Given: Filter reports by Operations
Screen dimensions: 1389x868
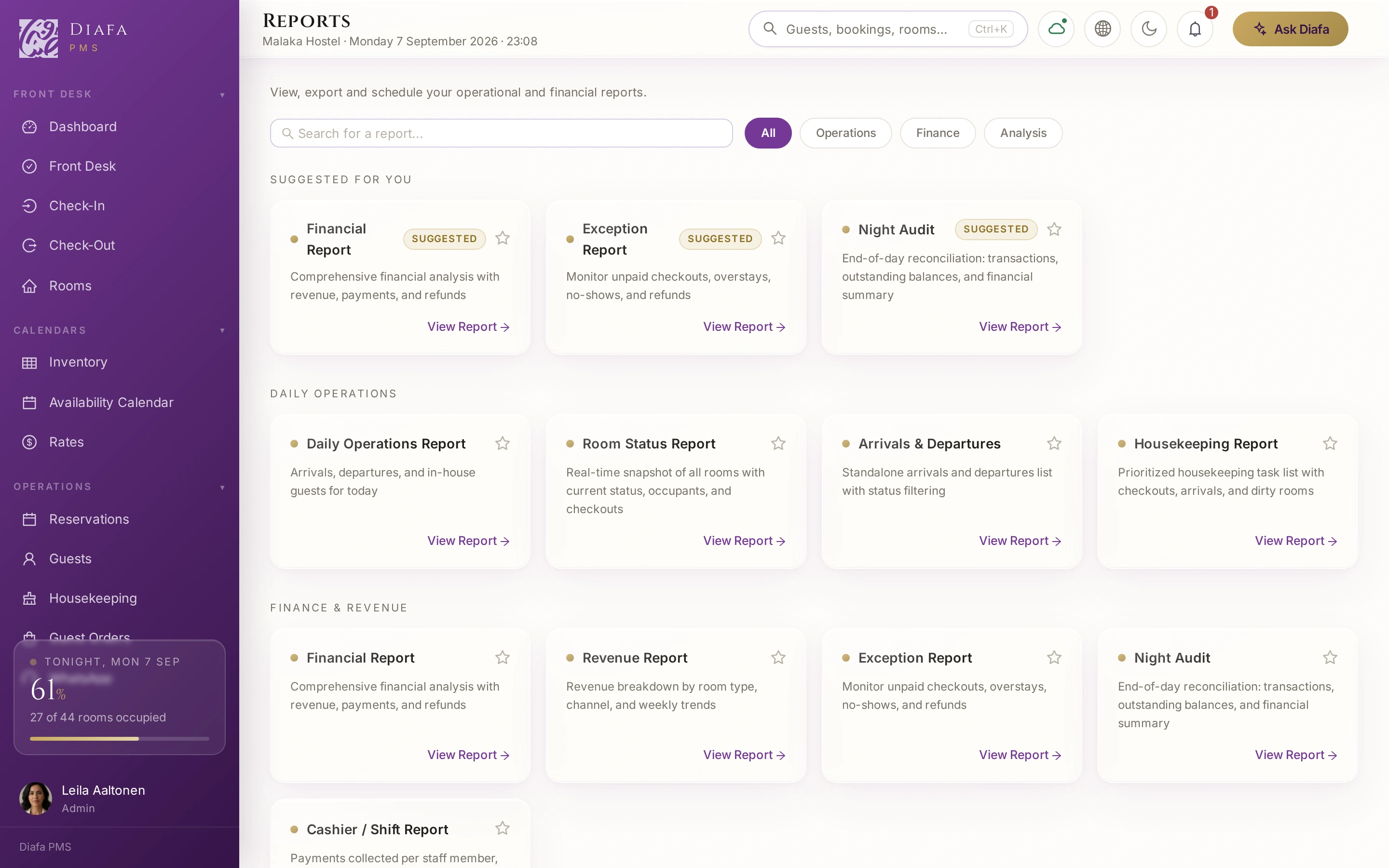Looking at the screenshot, I should pos(845,133).
